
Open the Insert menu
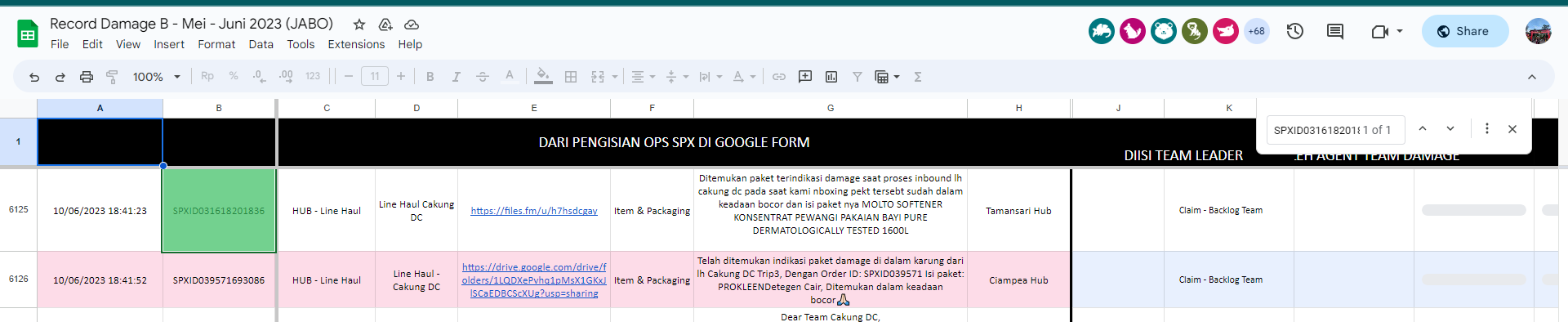(x=169, y=44)
